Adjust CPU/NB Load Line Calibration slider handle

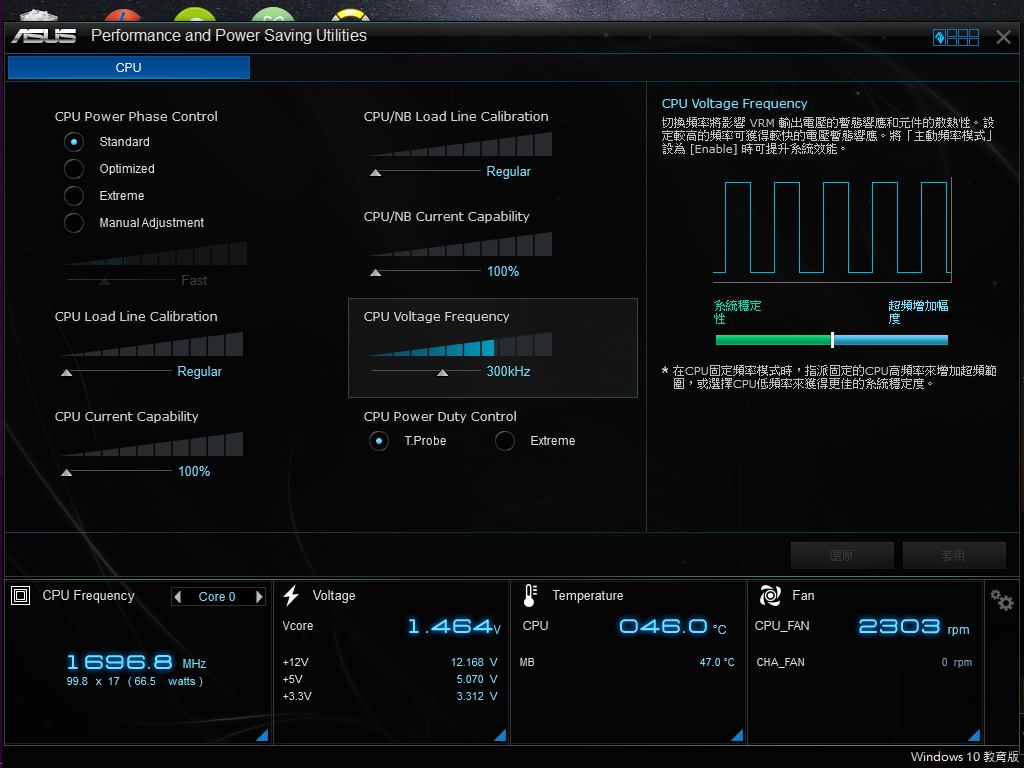(376, 172)
